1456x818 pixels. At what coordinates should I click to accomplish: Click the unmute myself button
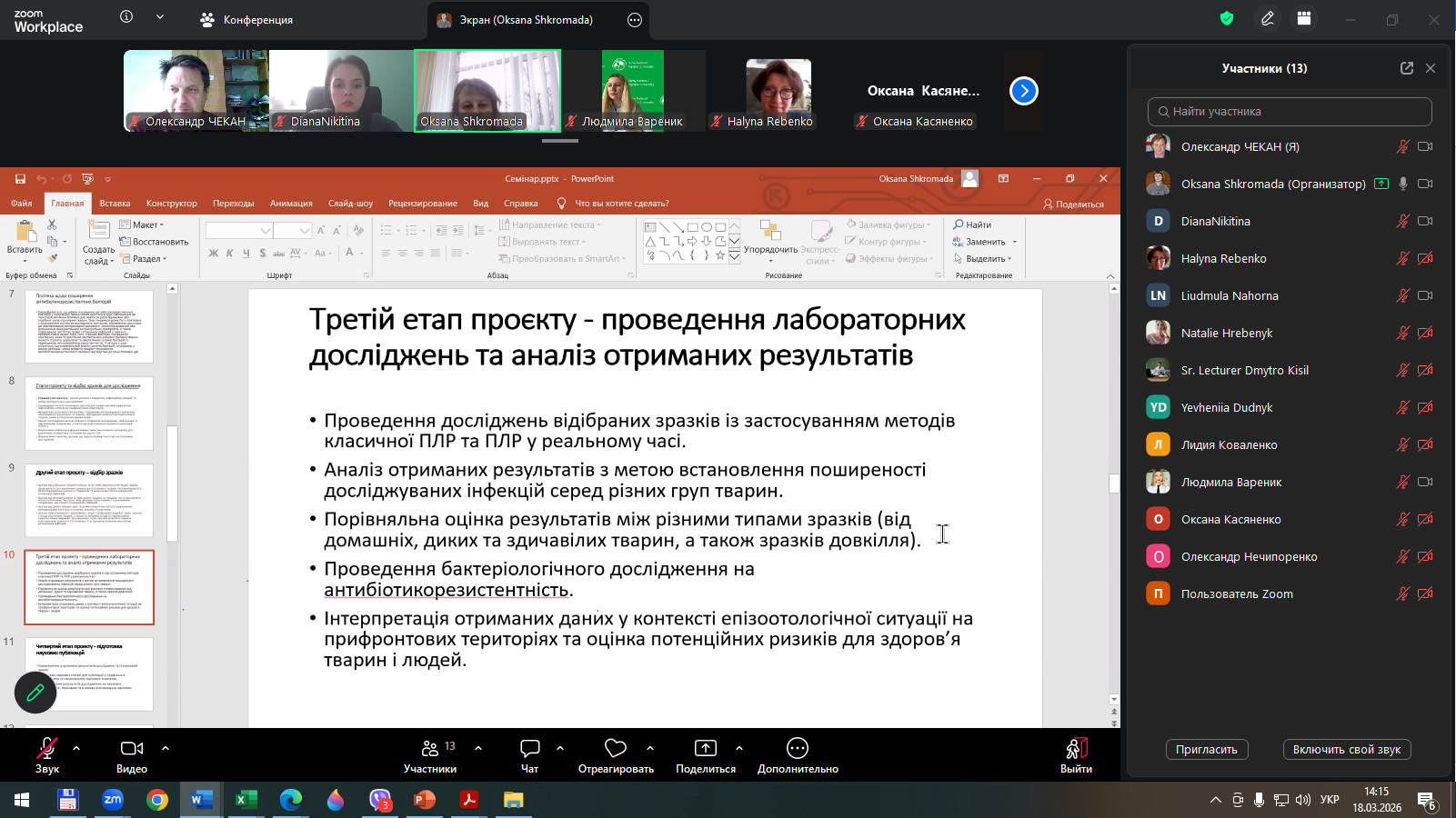pos(1346,750)
